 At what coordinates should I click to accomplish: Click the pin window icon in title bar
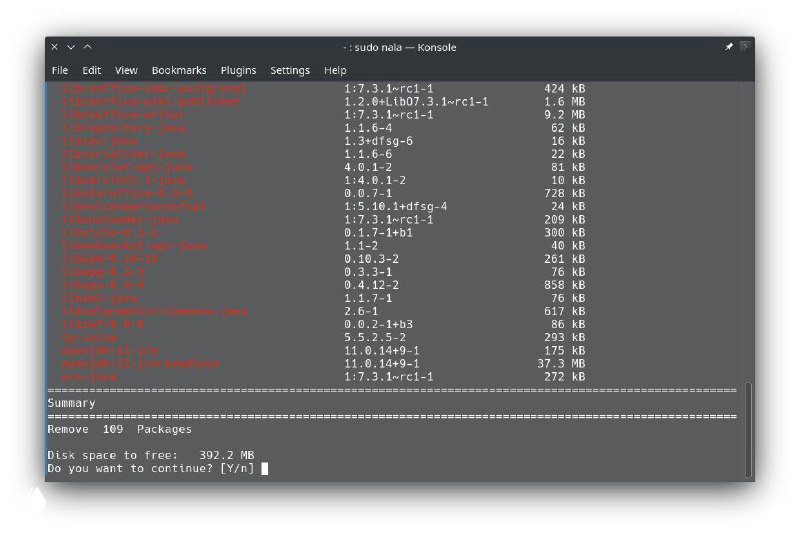pos(729,47)
